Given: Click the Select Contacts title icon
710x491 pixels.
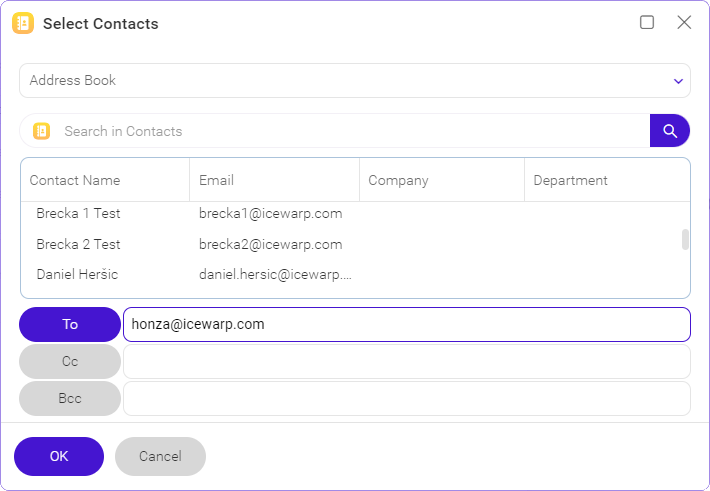Looking at the screenshot, I should (23, 23).
